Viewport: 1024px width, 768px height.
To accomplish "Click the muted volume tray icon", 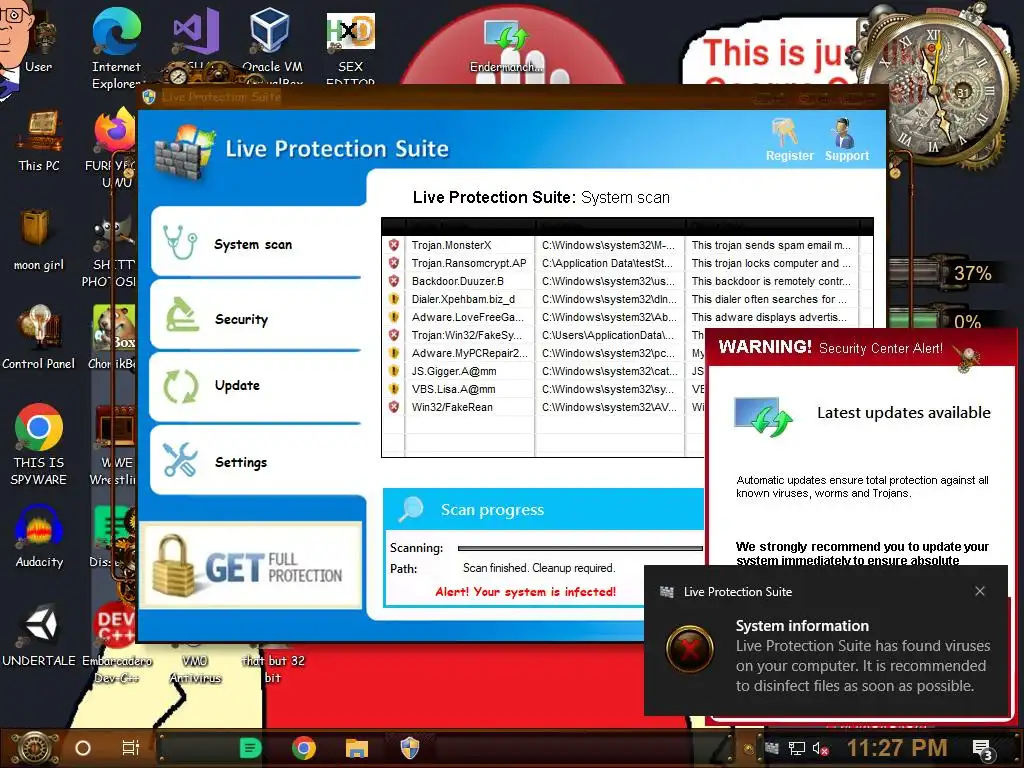I will [x=820, y=748].
